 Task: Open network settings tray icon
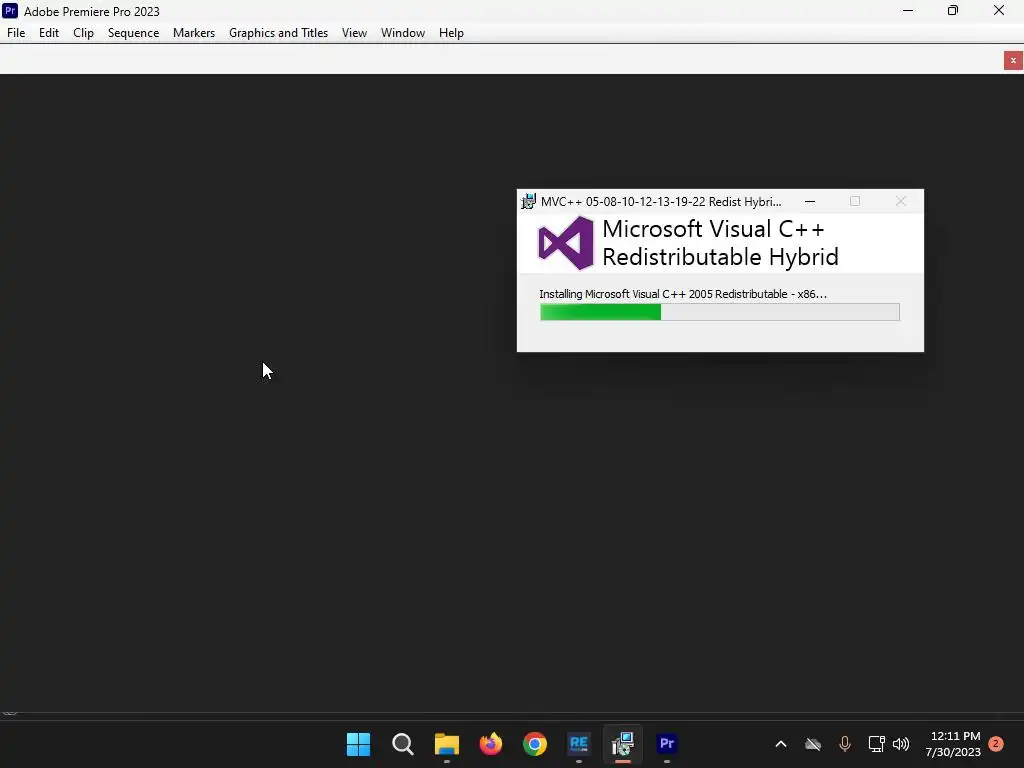point(876,744)
